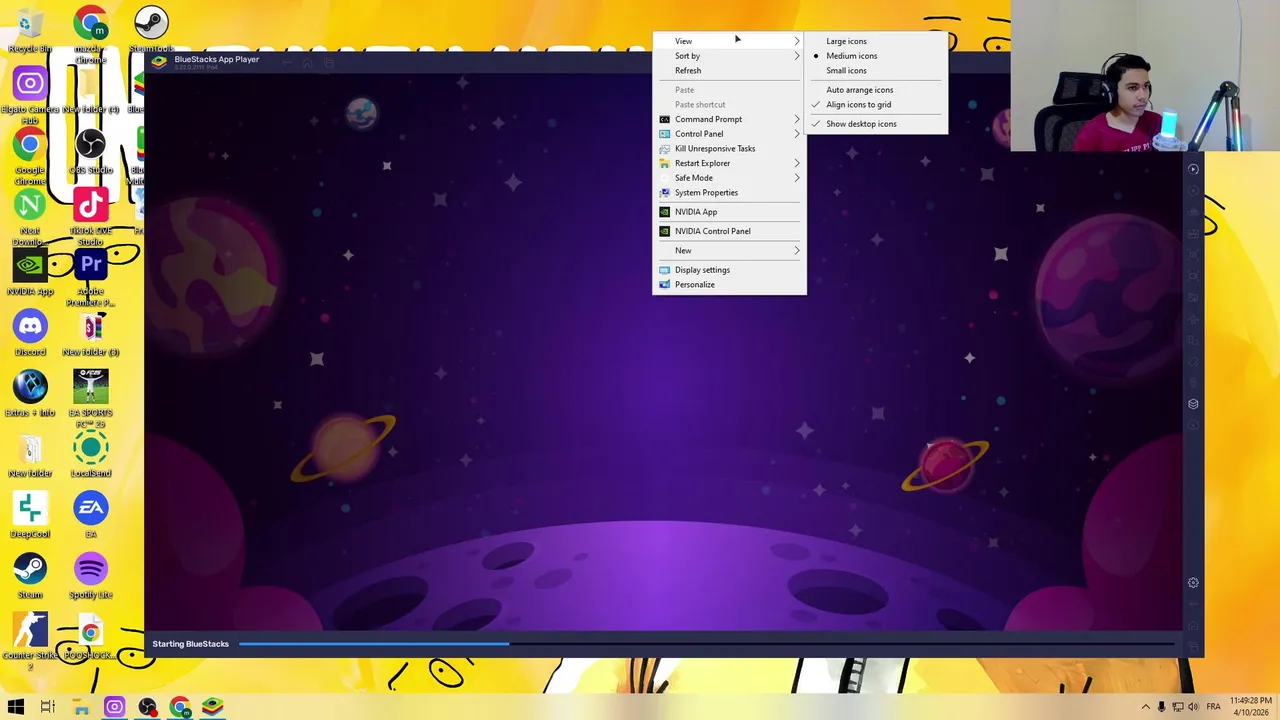Open the Spotify Lite desktop shortcut
Viewport: 1280px width, 720px height.
(x=90, y=576)
